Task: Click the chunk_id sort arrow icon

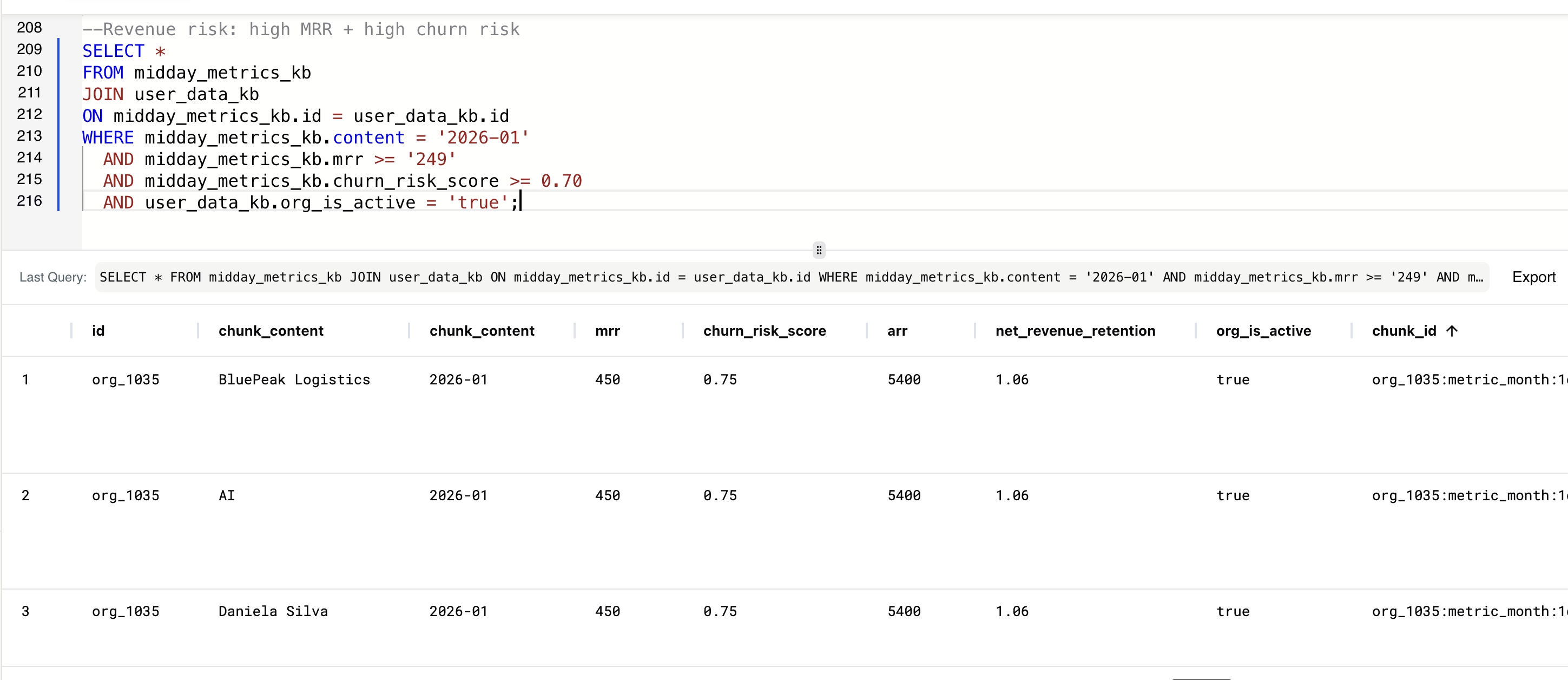Action: click(1452, 331)
